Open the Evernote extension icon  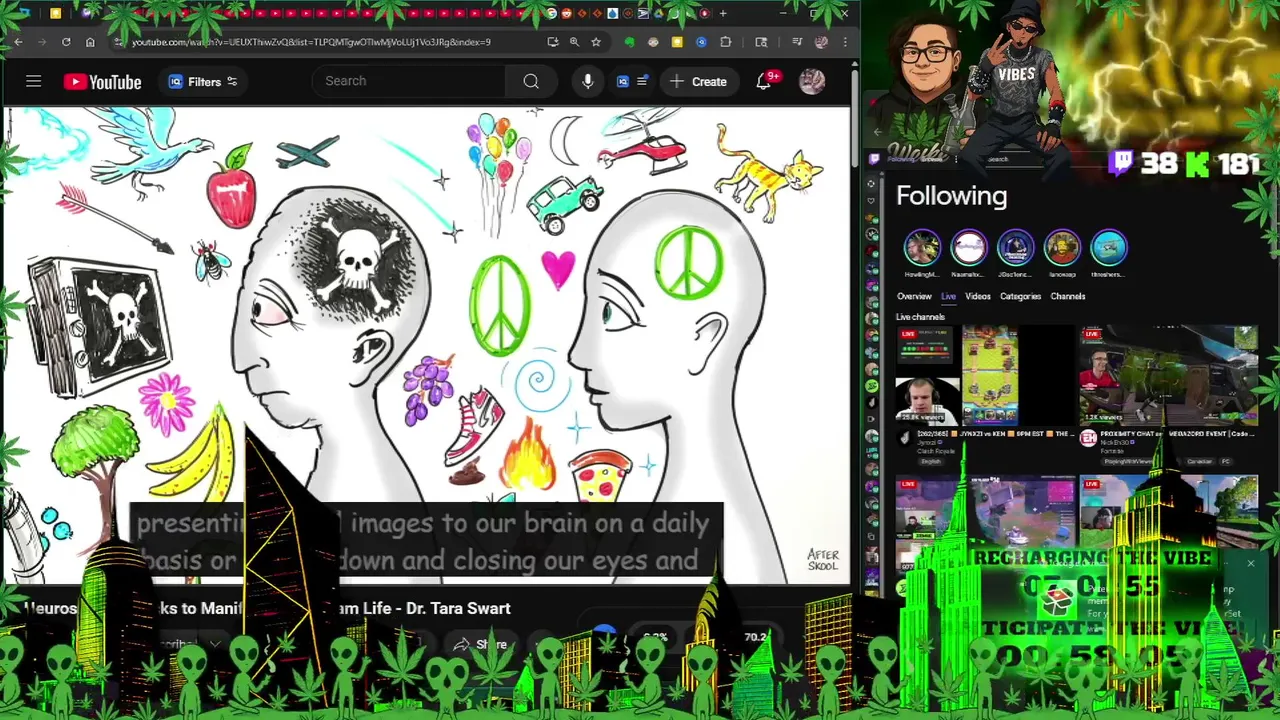coord(629,42)
